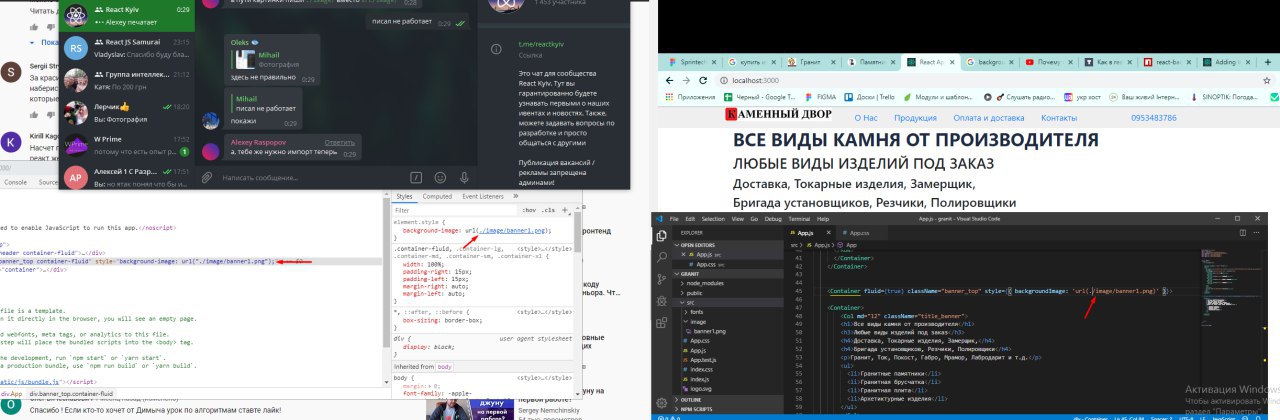Open Source Control view in VS Code
The image size is (1280, 420).
pyautogui.click(x=661, y=278)
